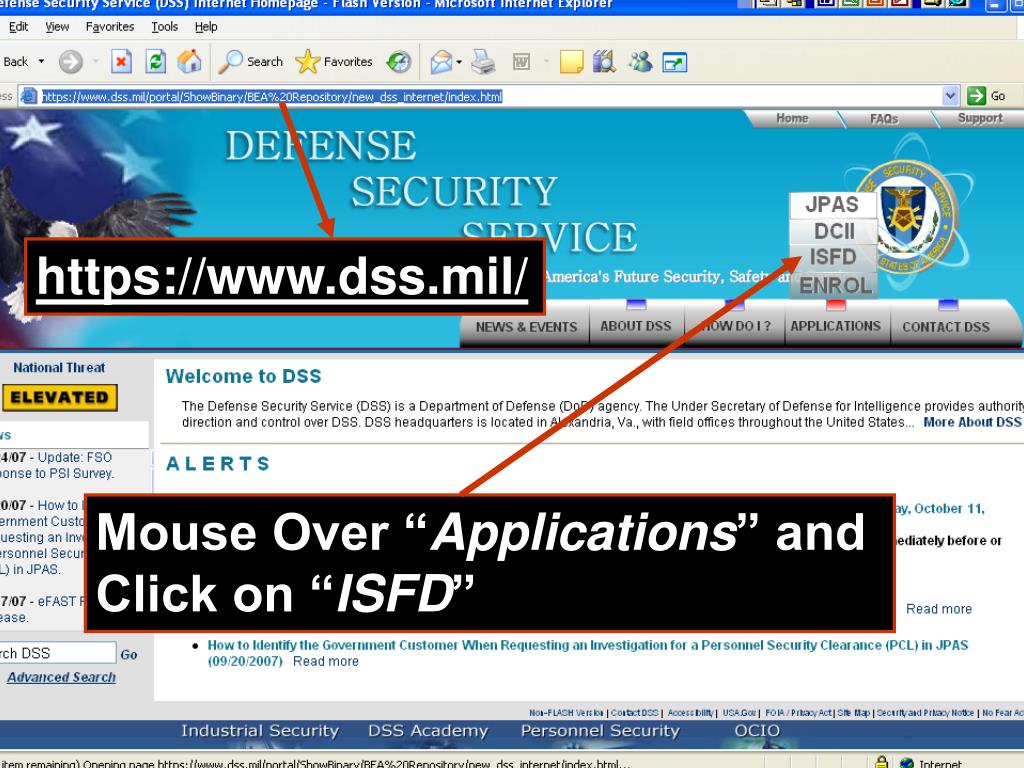Click into the Search DSS text field
The width and height of the screenshot is (1024, 768).
(57, 652)
